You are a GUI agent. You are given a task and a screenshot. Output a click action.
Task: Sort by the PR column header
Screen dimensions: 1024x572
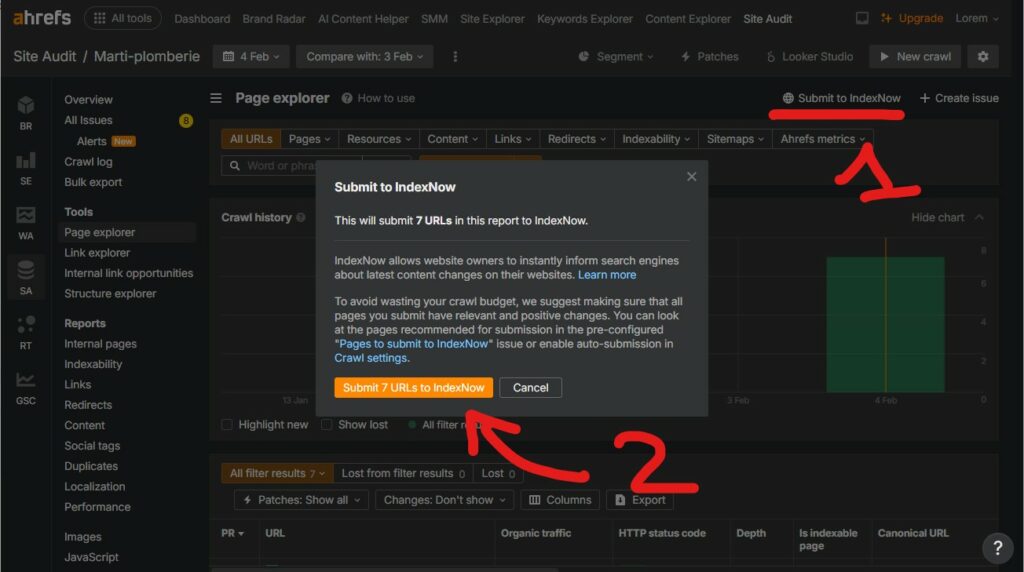tap(232, 533)
